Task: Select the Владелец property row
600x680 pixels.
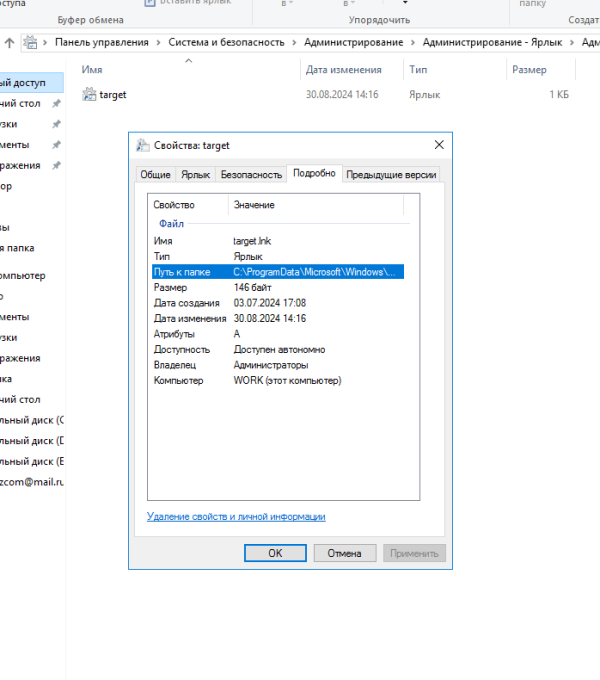Action: (x=278, y=365)
